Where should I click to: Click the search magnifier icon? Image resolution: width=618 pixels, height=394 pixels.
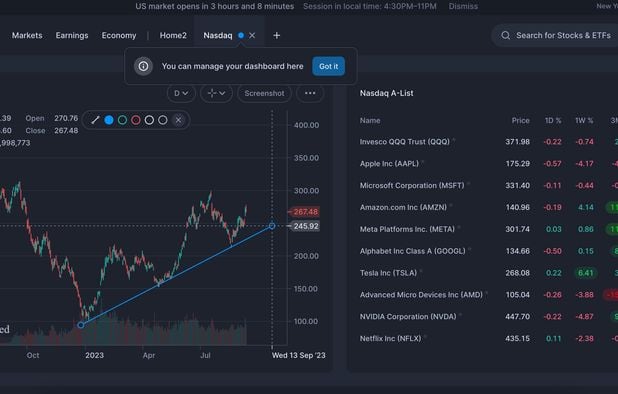(x=506, y=35)
